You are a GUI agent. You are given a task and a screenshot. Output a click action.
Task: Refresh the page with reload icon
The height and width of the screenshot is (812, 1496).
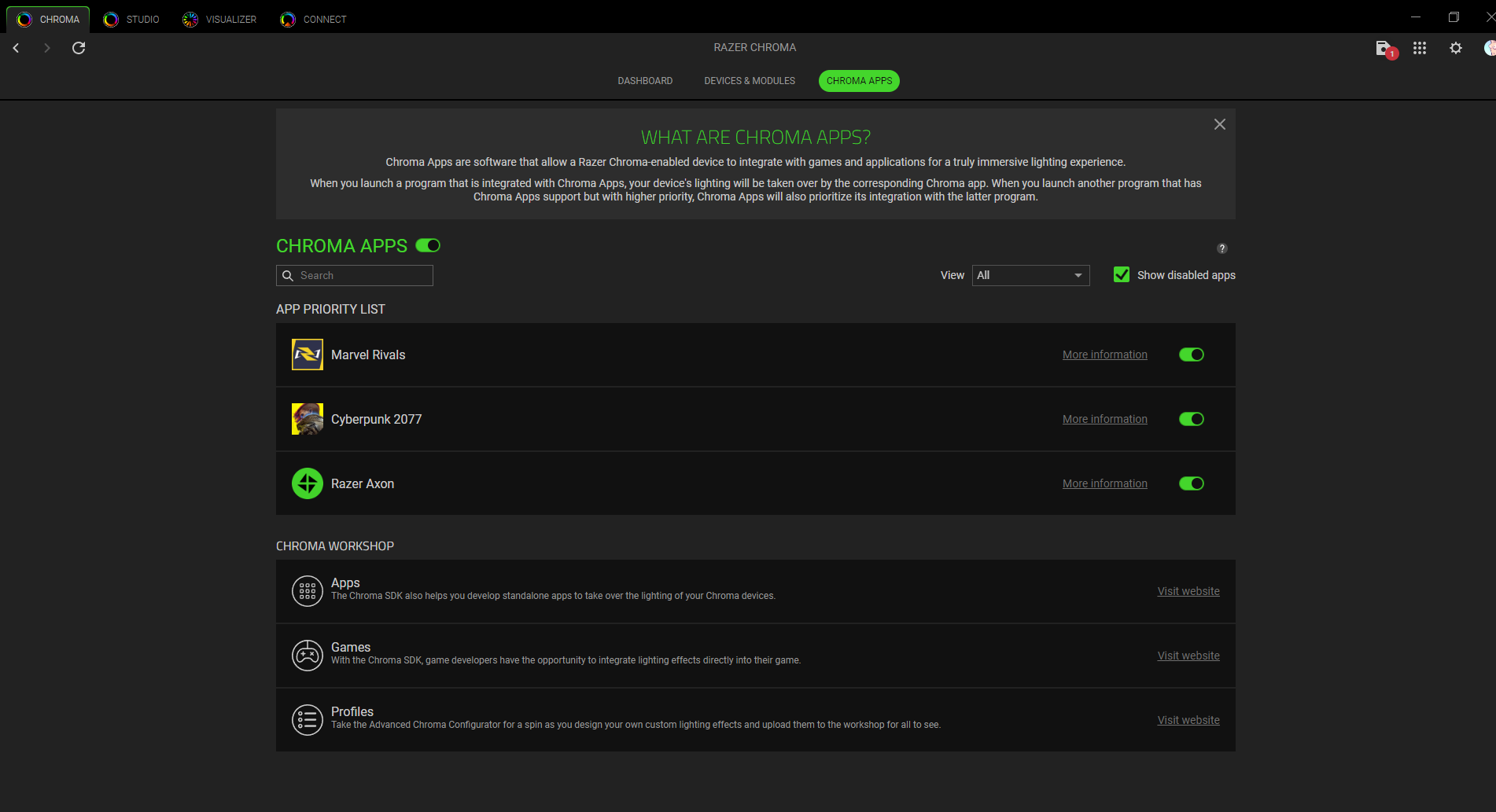(79, 48)
